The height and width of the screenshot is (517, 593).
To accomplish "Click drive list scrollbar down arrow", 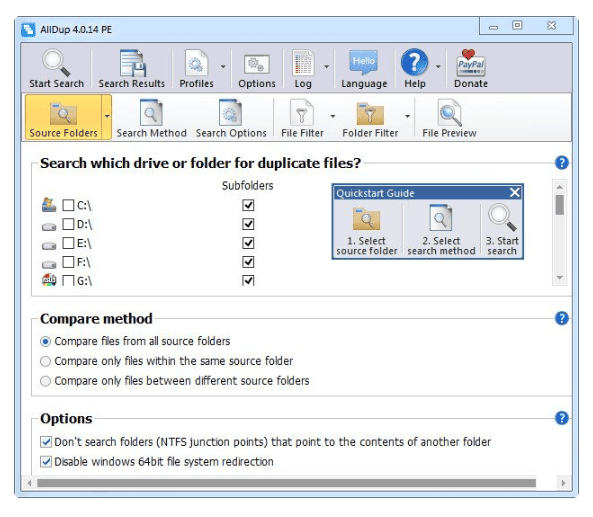I will point(560,278).
